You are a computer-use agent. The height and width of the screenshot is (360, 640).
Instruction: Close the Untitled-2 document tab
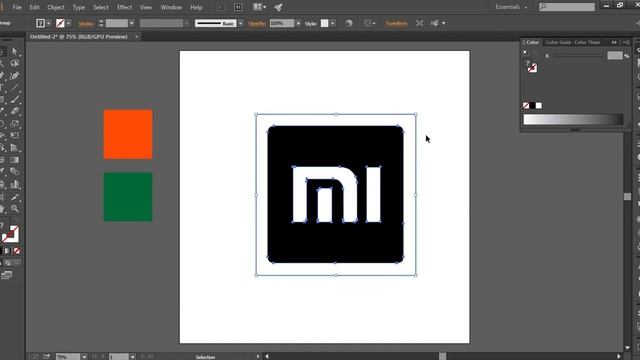pyautogui.click(x=136, y=37)
